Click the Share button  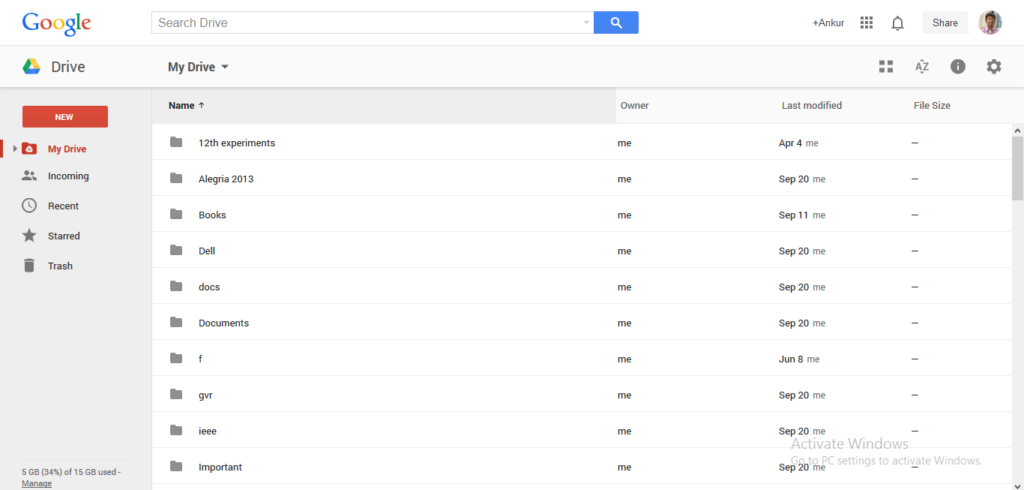pos(944,23)
